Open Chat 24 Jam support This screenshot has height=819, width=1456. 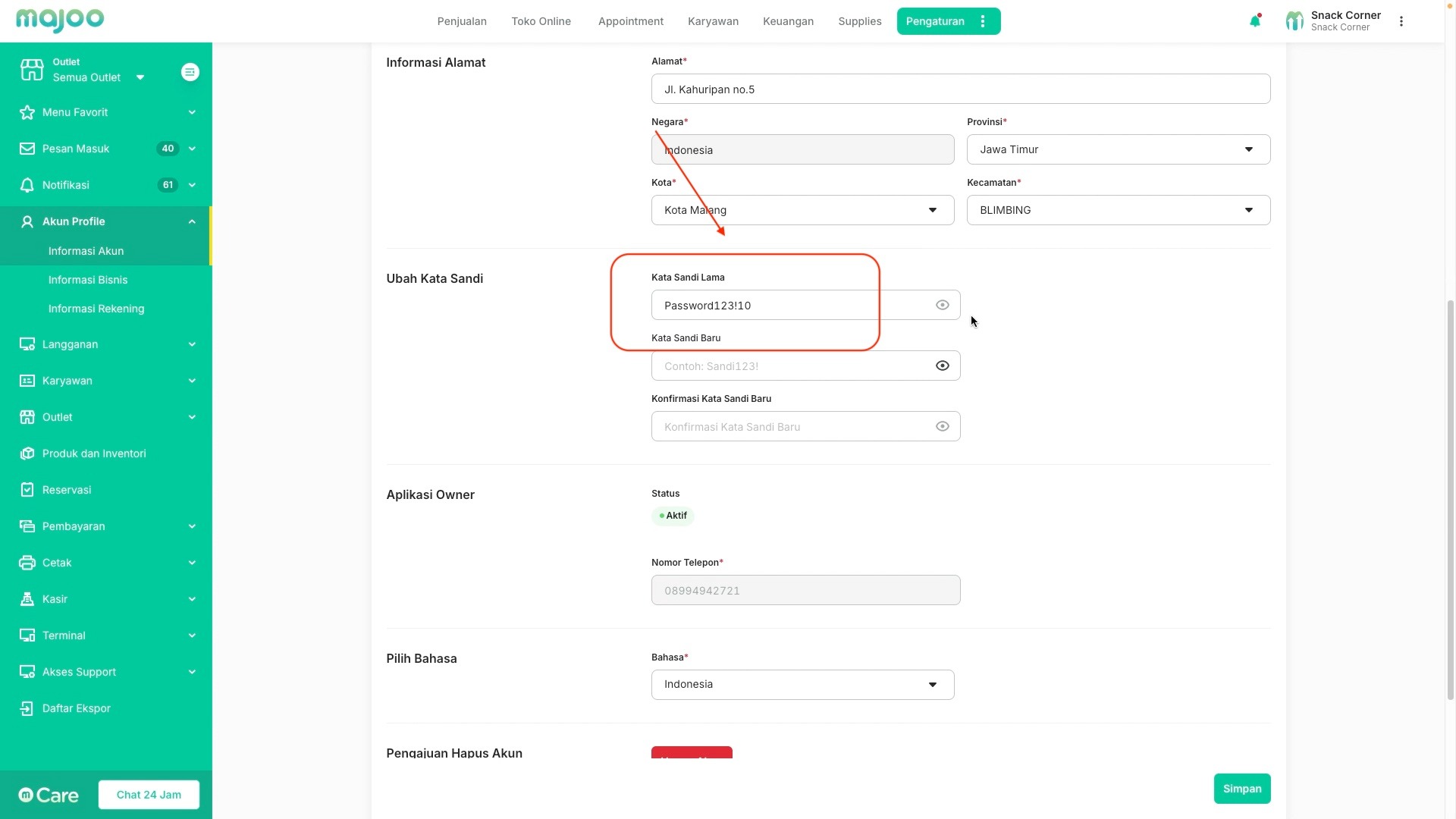(149, 795)
